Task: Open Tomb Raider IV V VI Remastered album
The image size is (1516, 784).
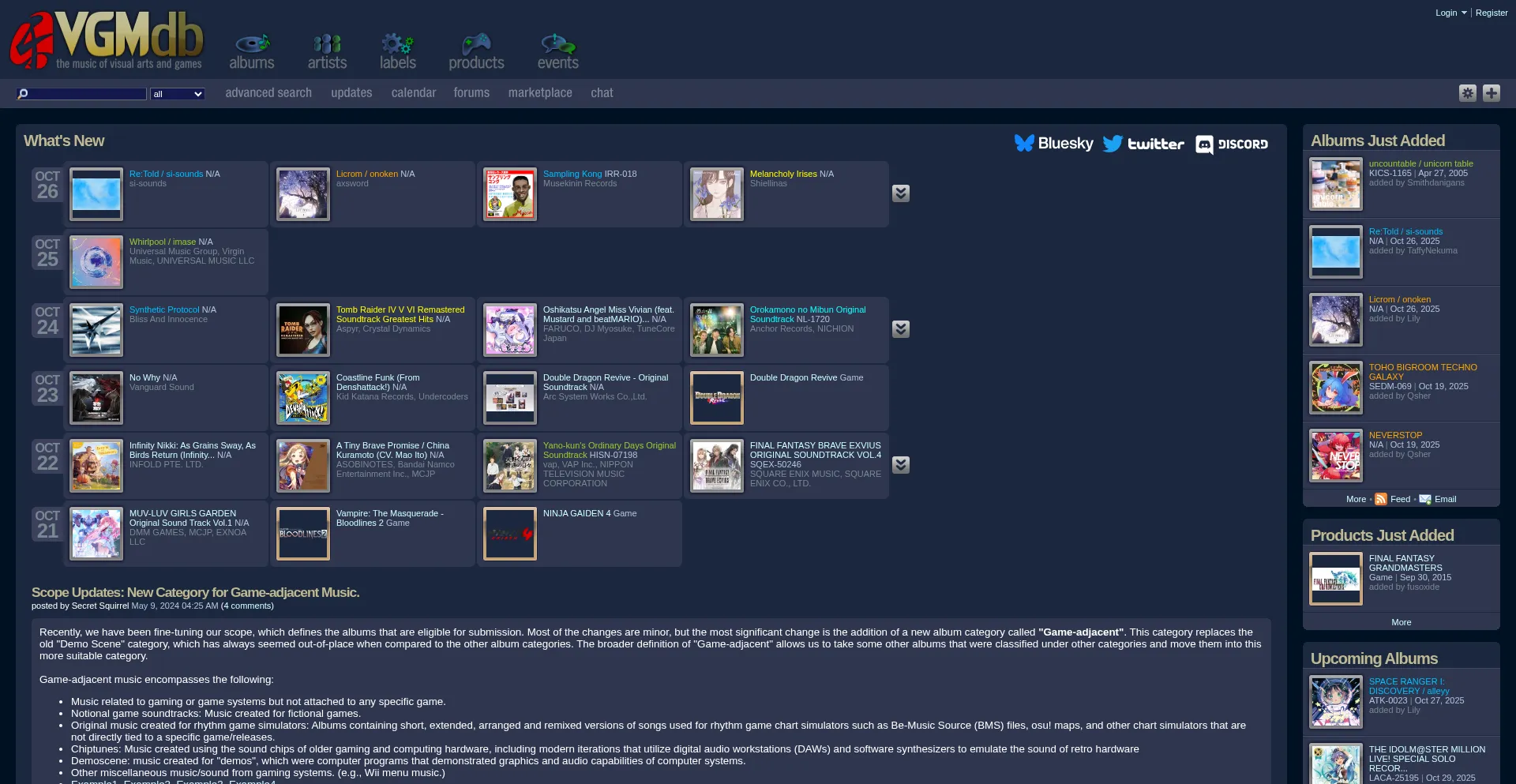Action: click(400, 314)
